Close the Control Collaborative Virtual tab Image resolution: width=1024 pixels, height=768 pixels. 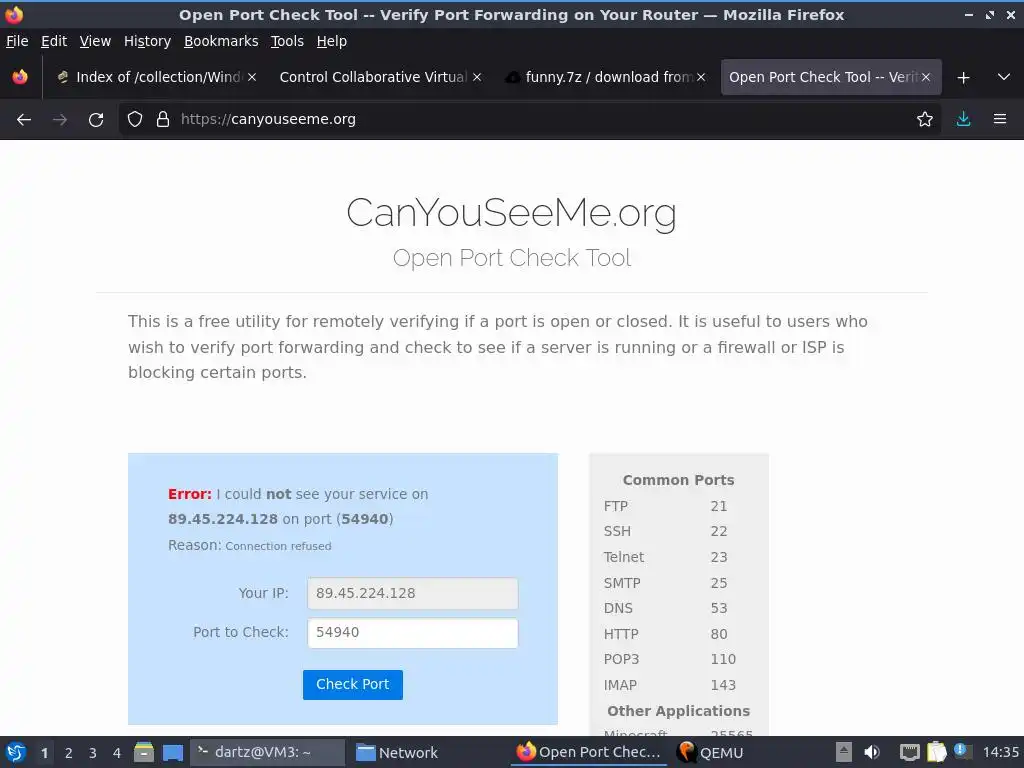(x=477, y=78)
